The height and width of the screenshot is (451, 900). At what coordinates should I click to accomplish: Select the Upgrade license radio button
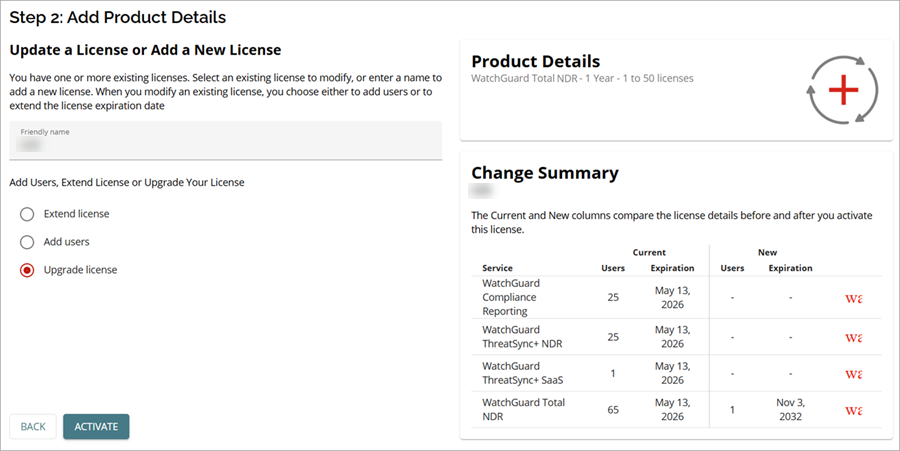(x=27, y=270)
